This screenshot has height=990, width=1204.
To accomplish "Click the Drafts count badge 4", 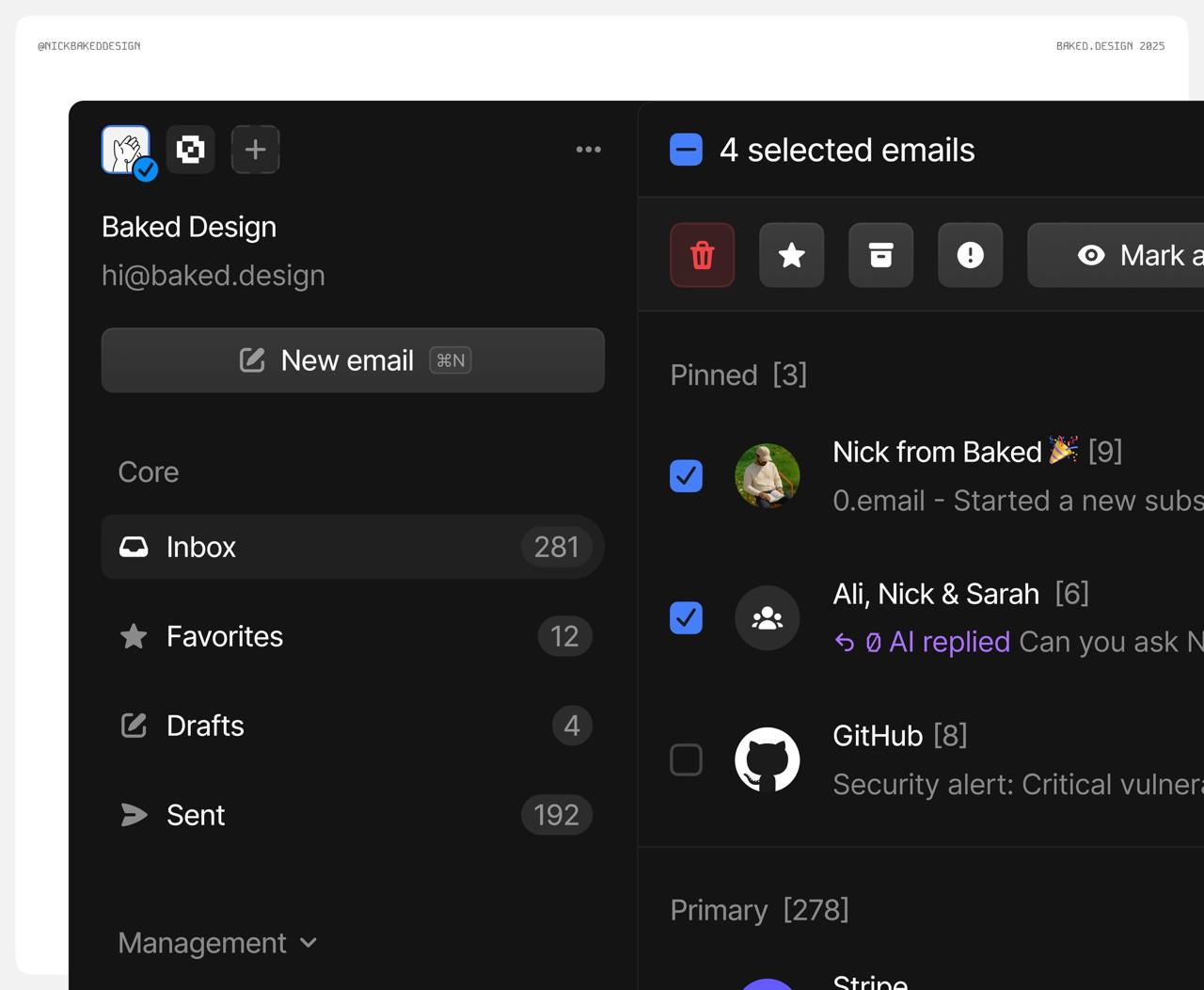I will tap(572, 726).
